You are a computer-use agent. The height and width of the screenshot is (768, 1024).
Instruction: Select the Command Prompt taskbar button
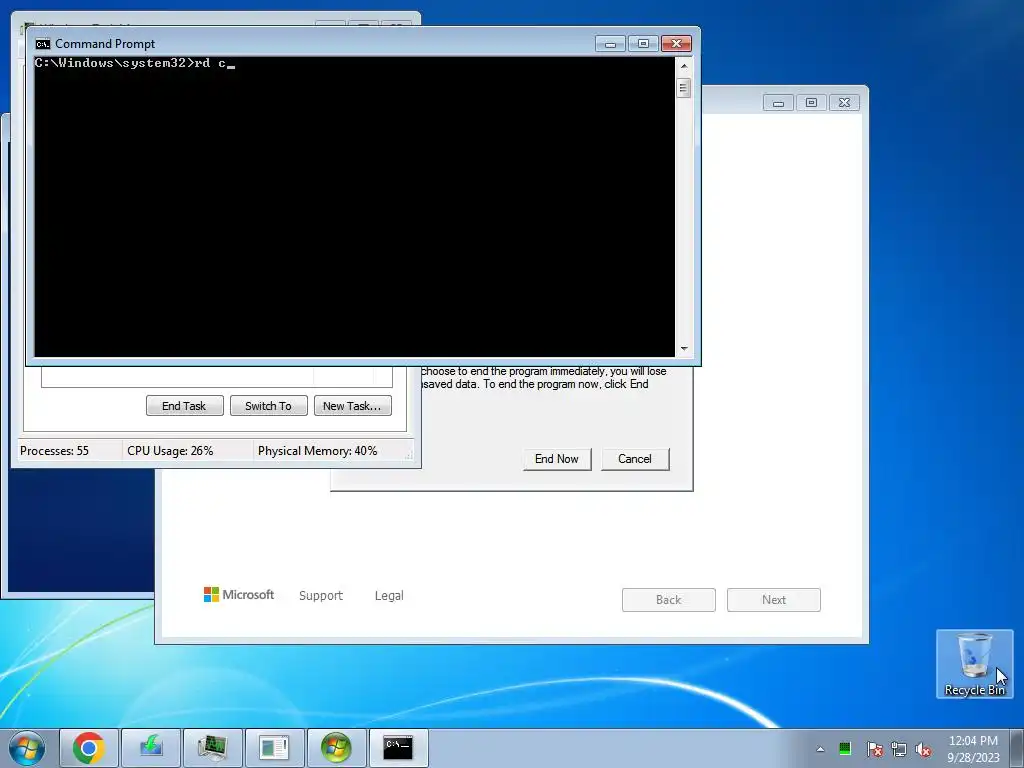tap(398, 748)
